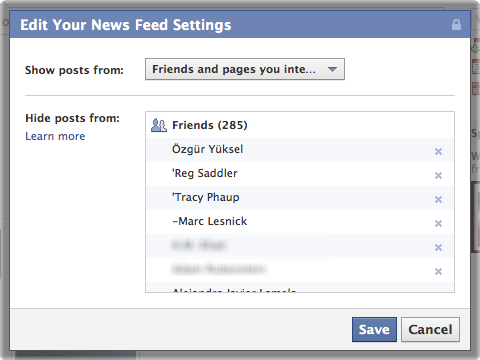
Task: Select the -Marc Lesnick name row
Action: pos(300,222)
